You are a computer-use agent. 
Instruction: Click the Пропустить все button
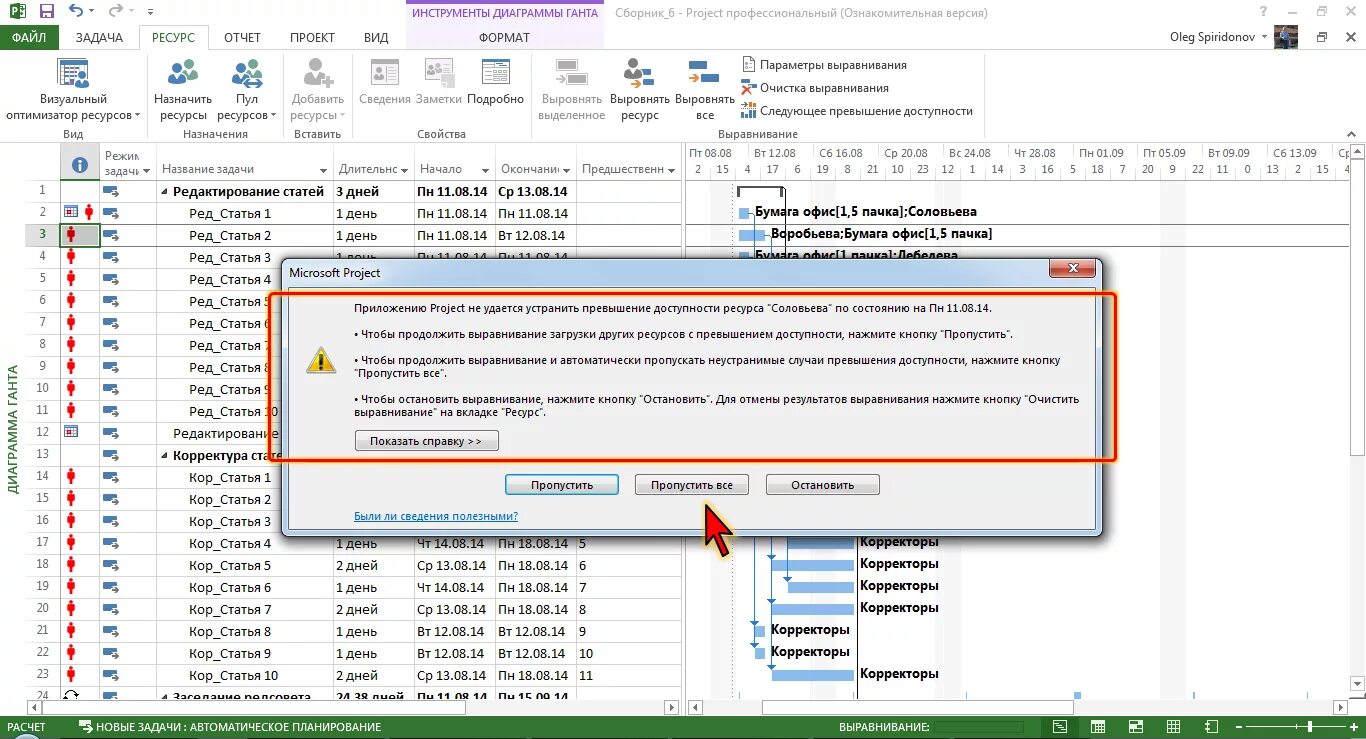point(692,485)
